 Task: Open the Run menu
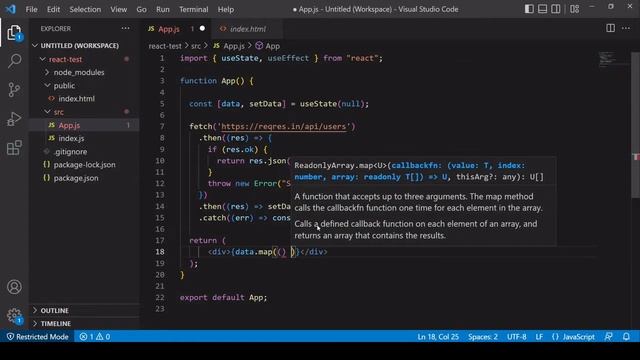pyautogui.click(x=162, y=9)
